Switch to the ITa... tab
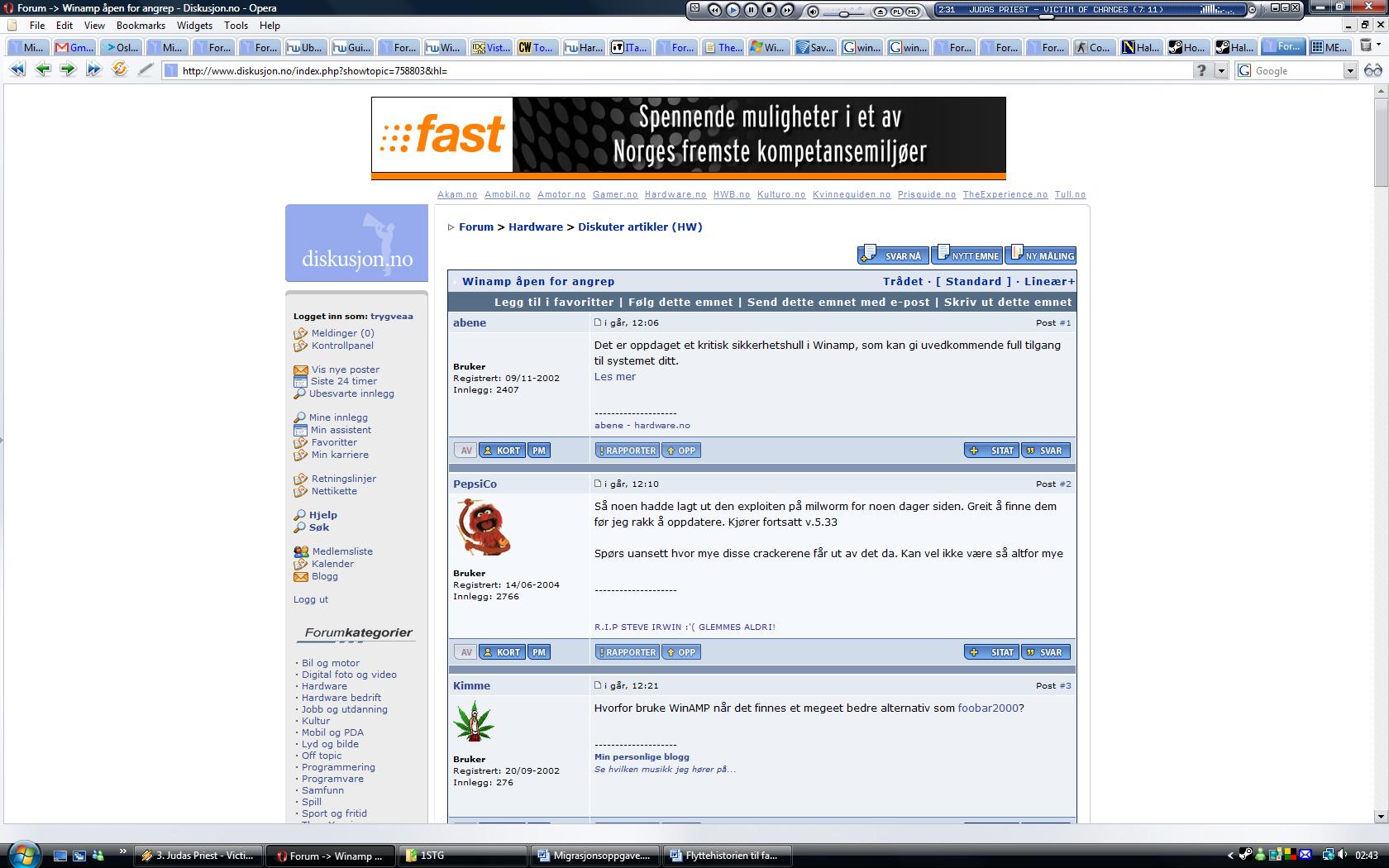This screenshot has width=1389, height=868. (x=629, y=47)
